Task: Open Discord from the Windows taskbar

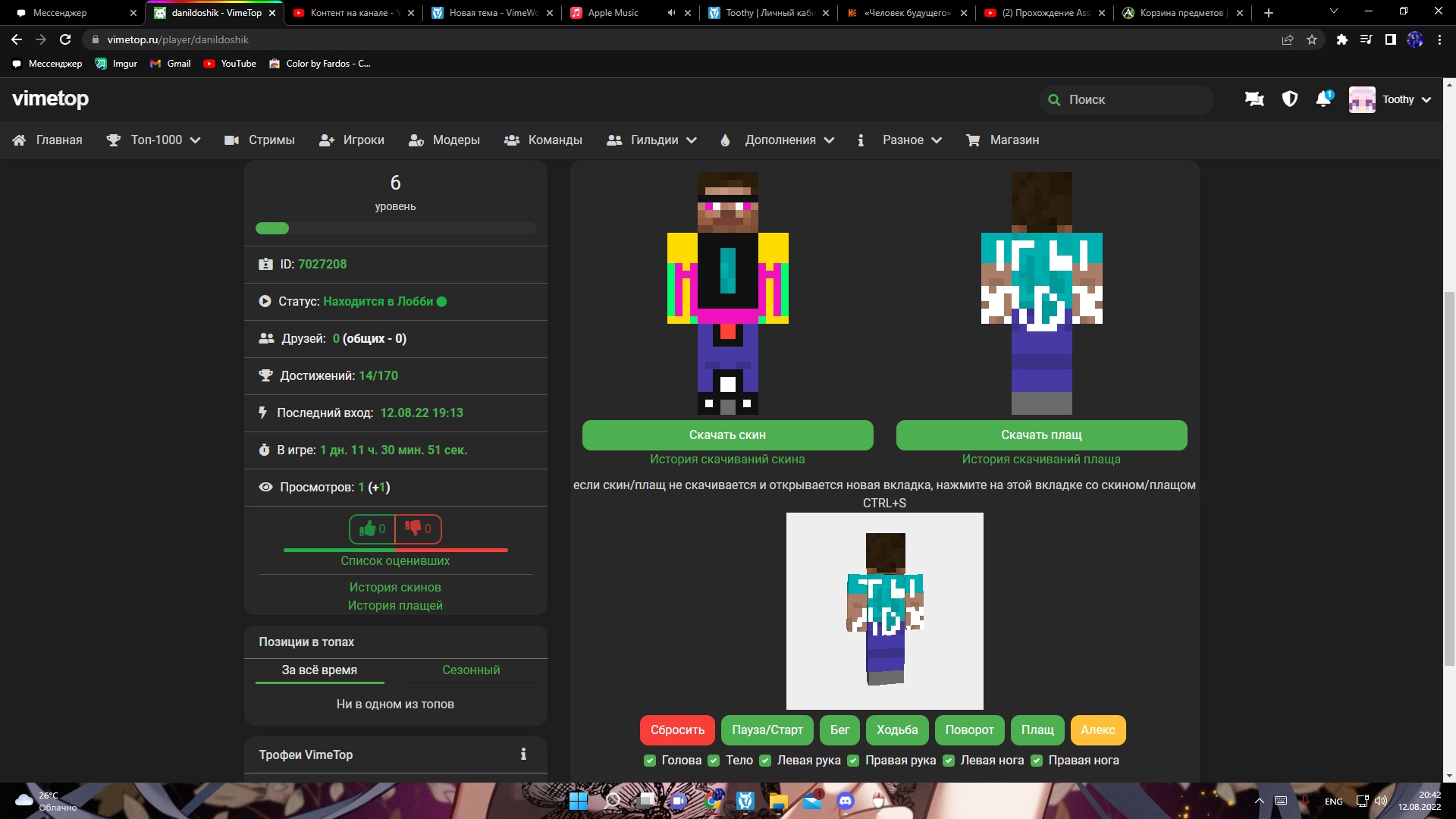Action: pyautogui.click(x=845, y=801)
